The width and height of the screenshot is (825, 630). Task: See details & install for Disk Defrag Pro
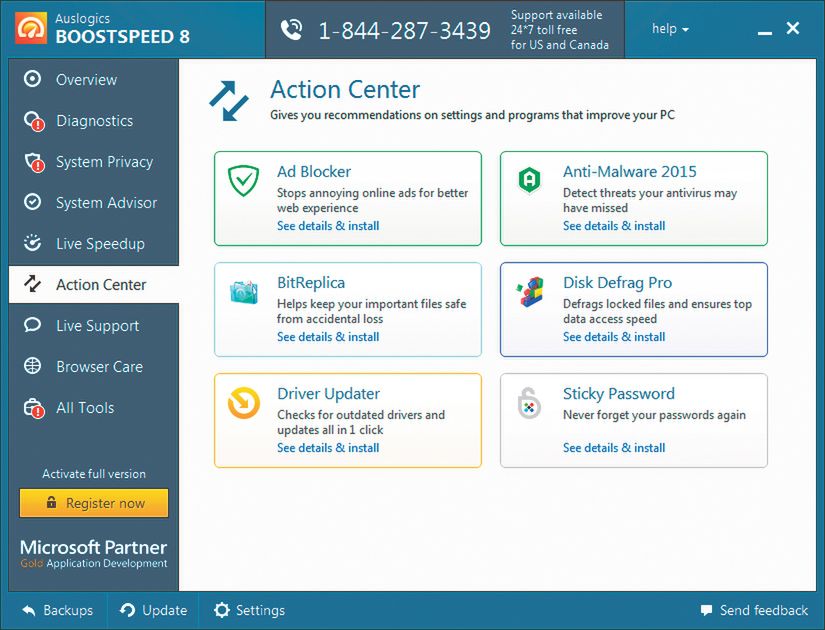coord(613,337)
